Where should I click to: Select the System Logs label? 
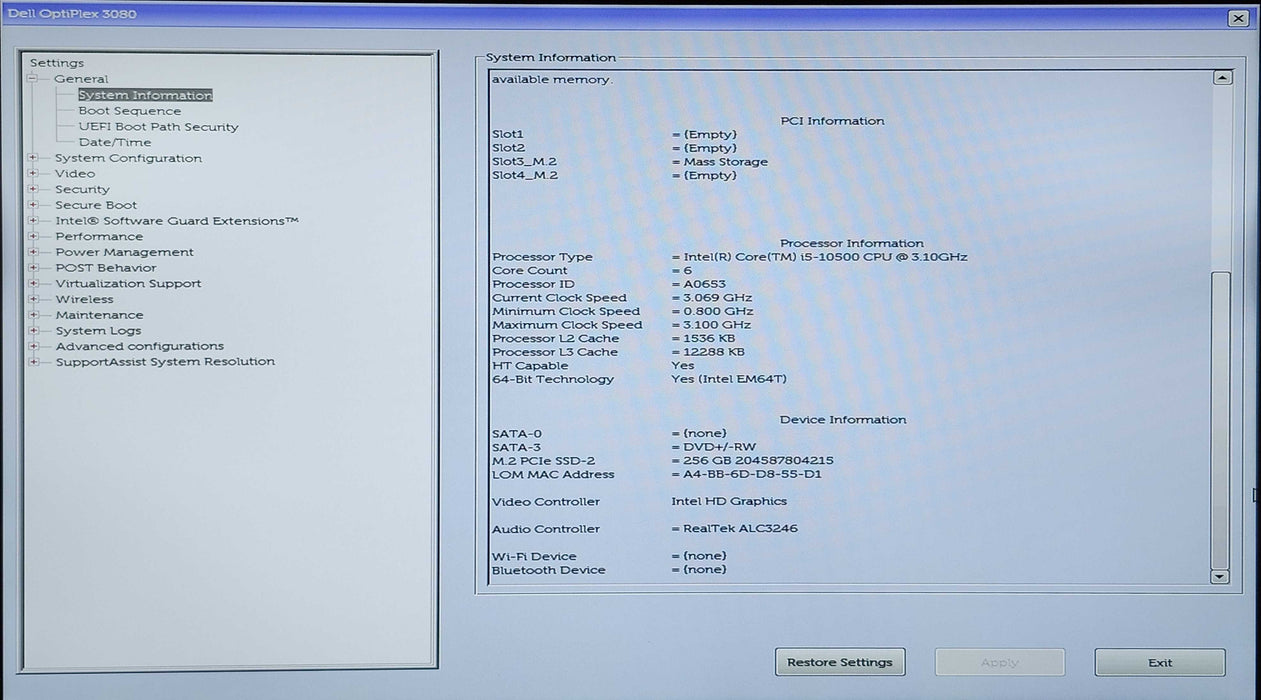pos(98,331)
